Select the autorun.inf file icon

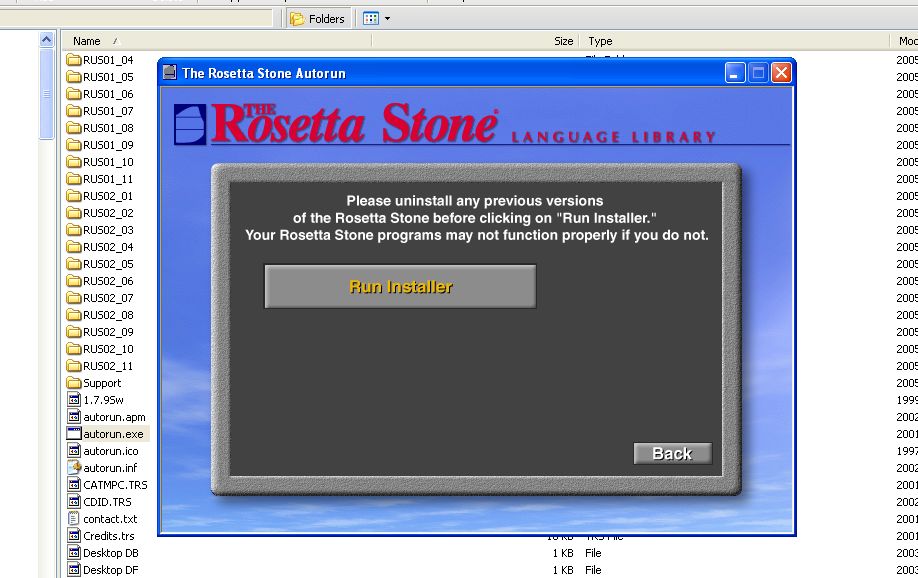pyautogui.click(x=73, y=468)
